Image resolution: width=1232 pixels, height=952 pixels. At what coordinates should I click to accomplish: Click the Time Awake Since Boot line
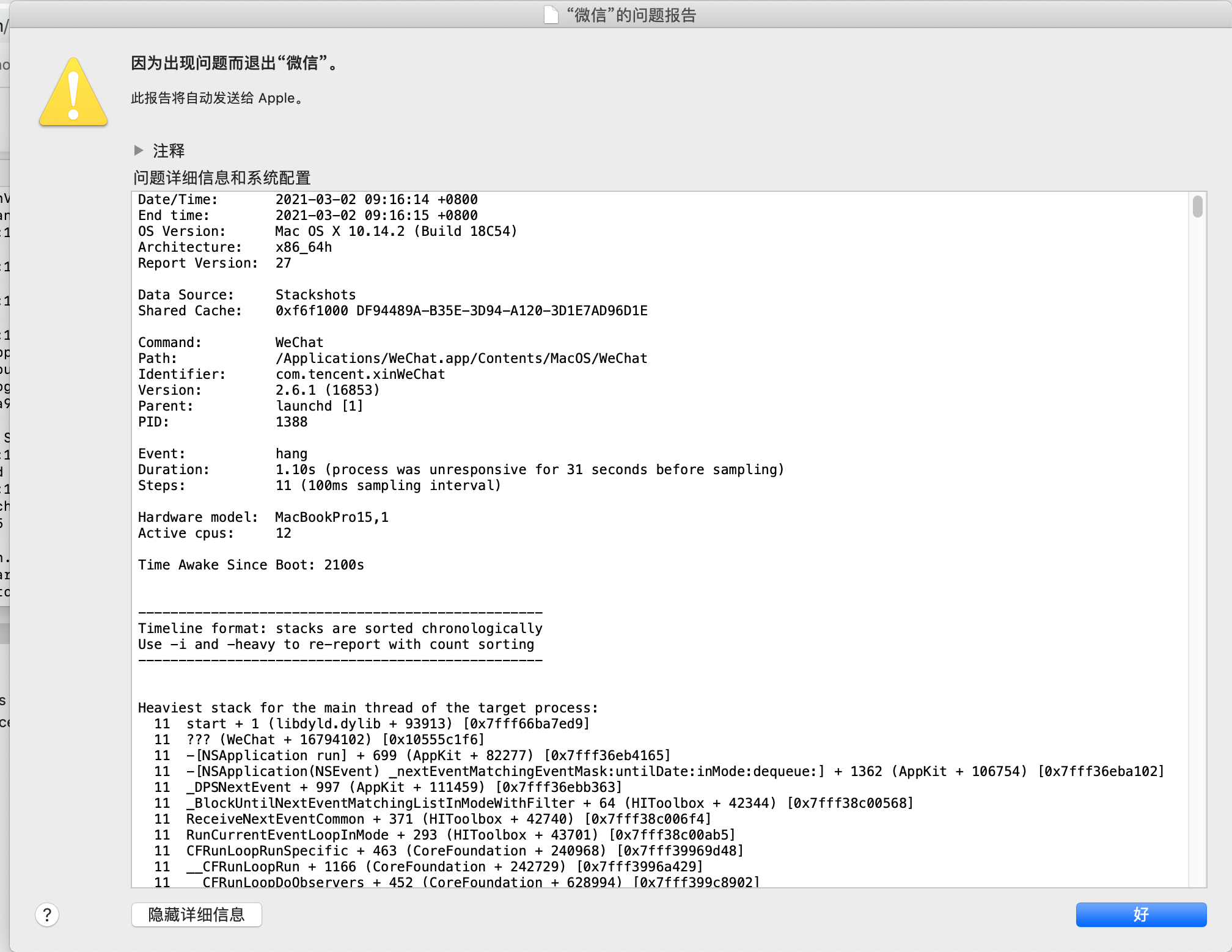tap(251, 565)
